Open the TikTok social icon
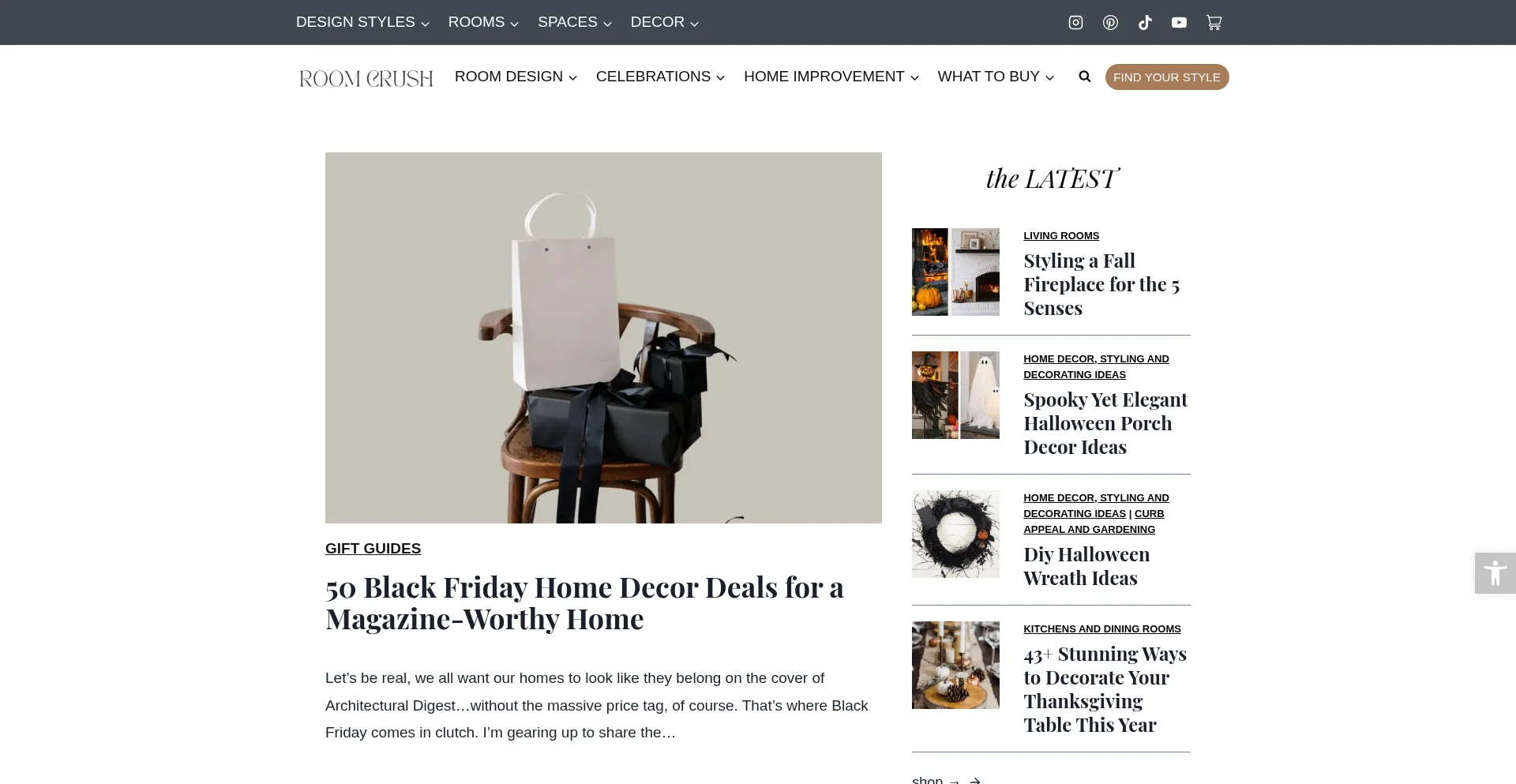Image resolution: width=1516 pixels, height=784 pixels. coord(1145,22)
